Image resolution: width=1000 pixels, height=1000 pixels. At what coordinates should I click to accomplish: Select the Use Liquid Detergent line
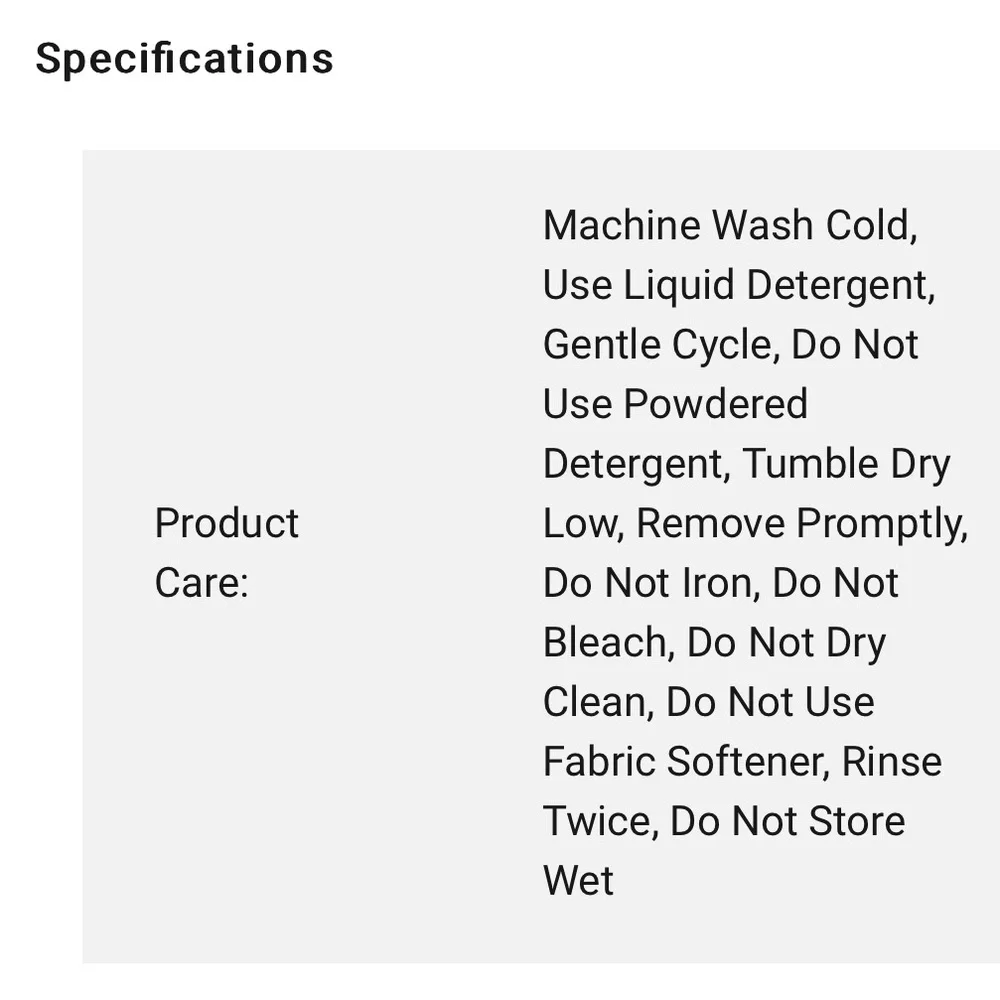point(737,285)
